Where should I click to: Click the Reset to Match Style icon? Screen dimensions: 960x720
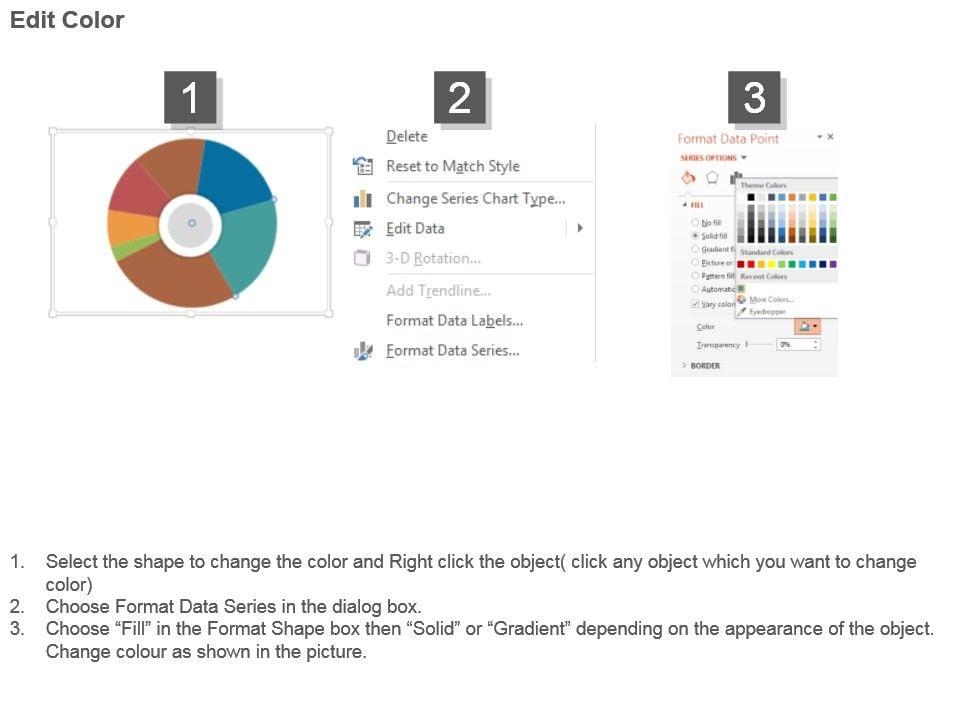point(363,166)
